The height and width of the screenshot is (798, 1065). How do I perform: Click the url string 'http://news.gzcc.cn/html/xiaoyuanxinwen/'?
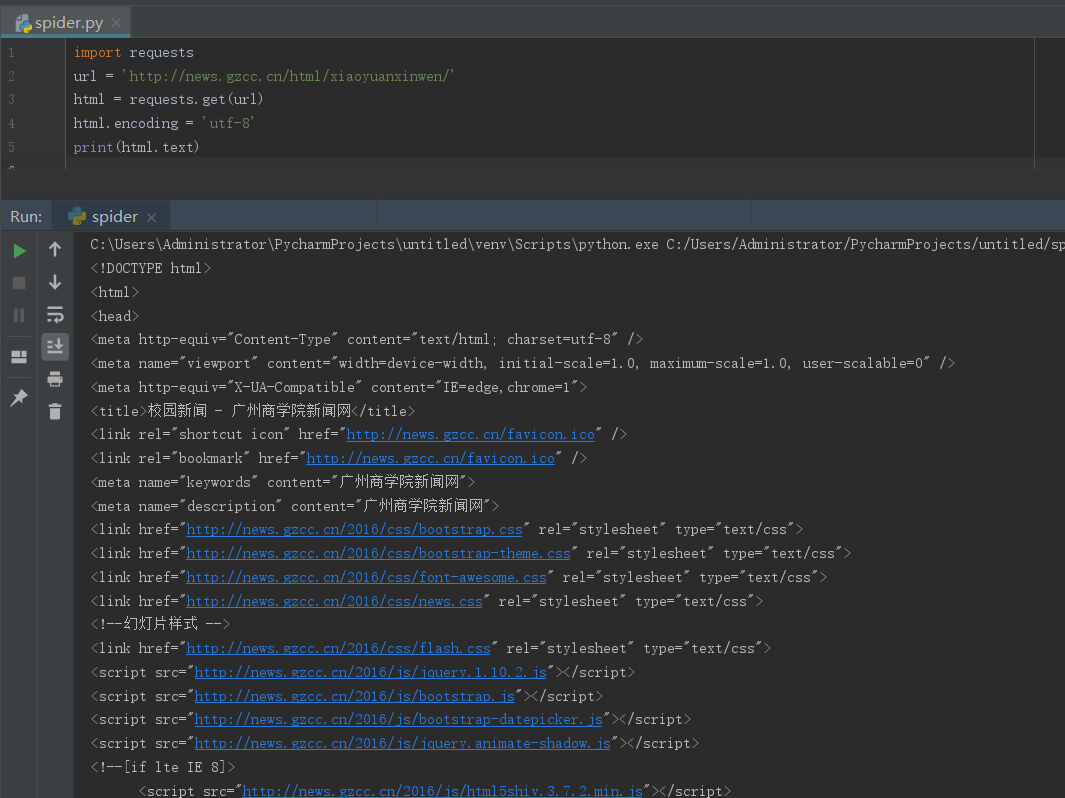coord(288,76)
